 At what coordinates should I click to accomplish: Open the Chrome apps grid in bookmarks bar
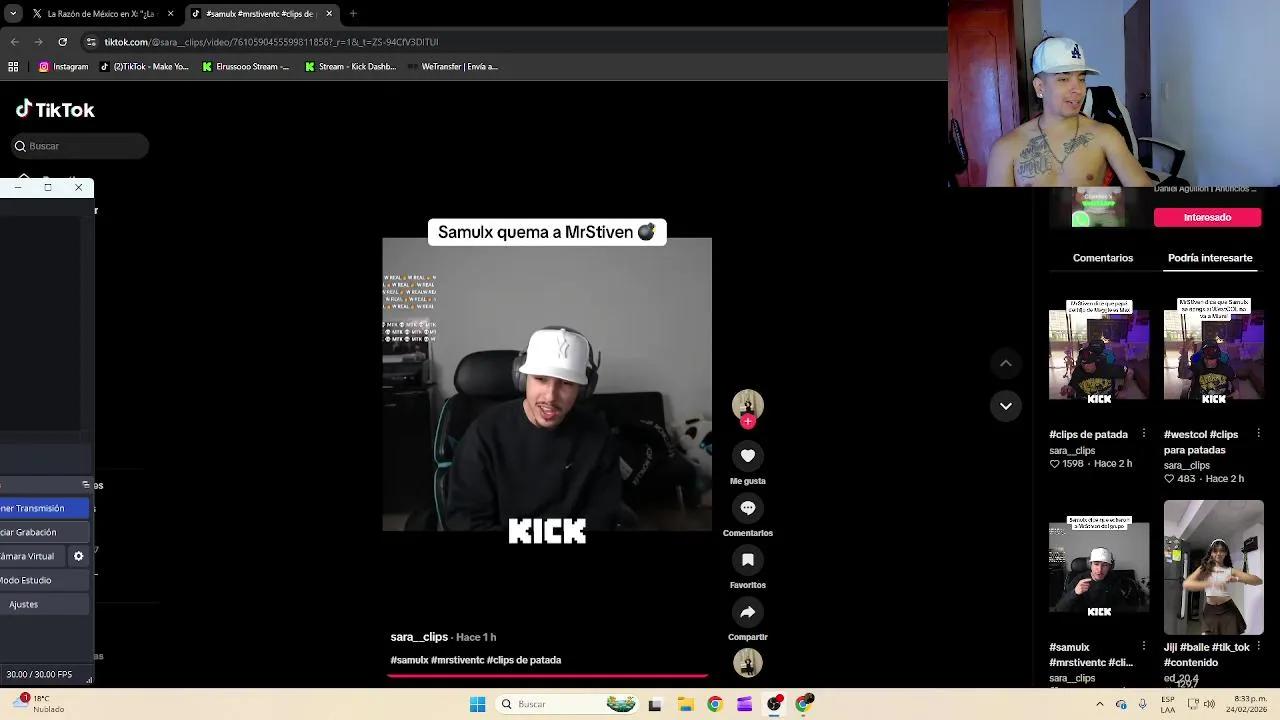tap(13, 67)
